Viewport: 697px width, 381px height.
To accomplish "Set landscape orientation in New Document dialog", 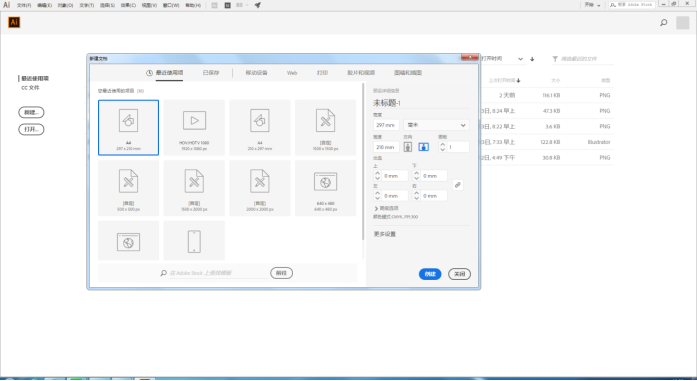I will tap(424, 147).
